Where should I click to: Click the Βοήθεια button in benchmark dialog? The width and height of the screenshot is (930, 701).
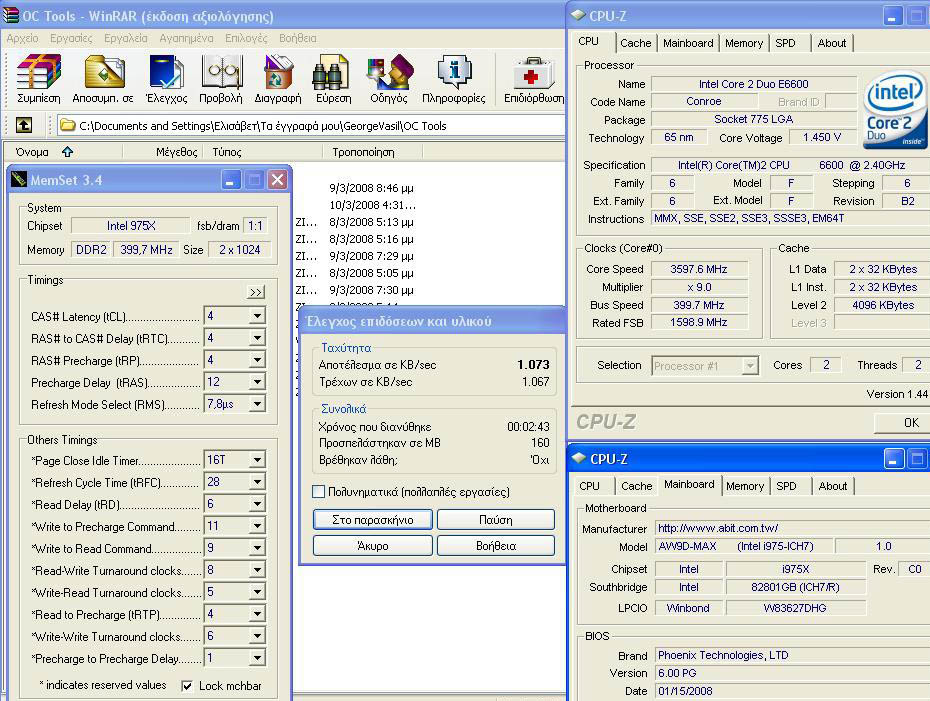click(496, 546)
